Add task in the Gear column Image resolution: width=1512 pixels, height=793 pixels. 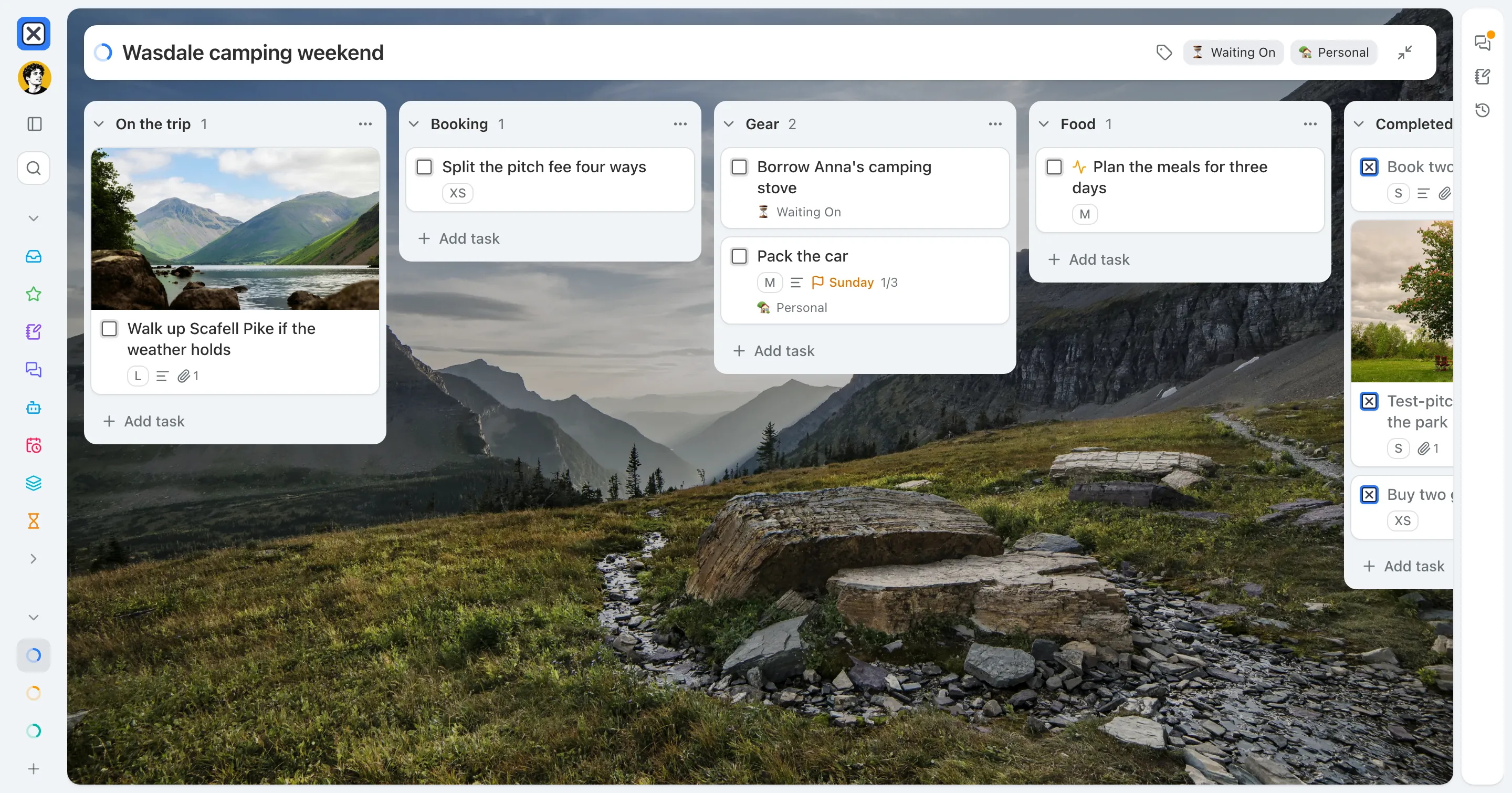click(774, 351)
